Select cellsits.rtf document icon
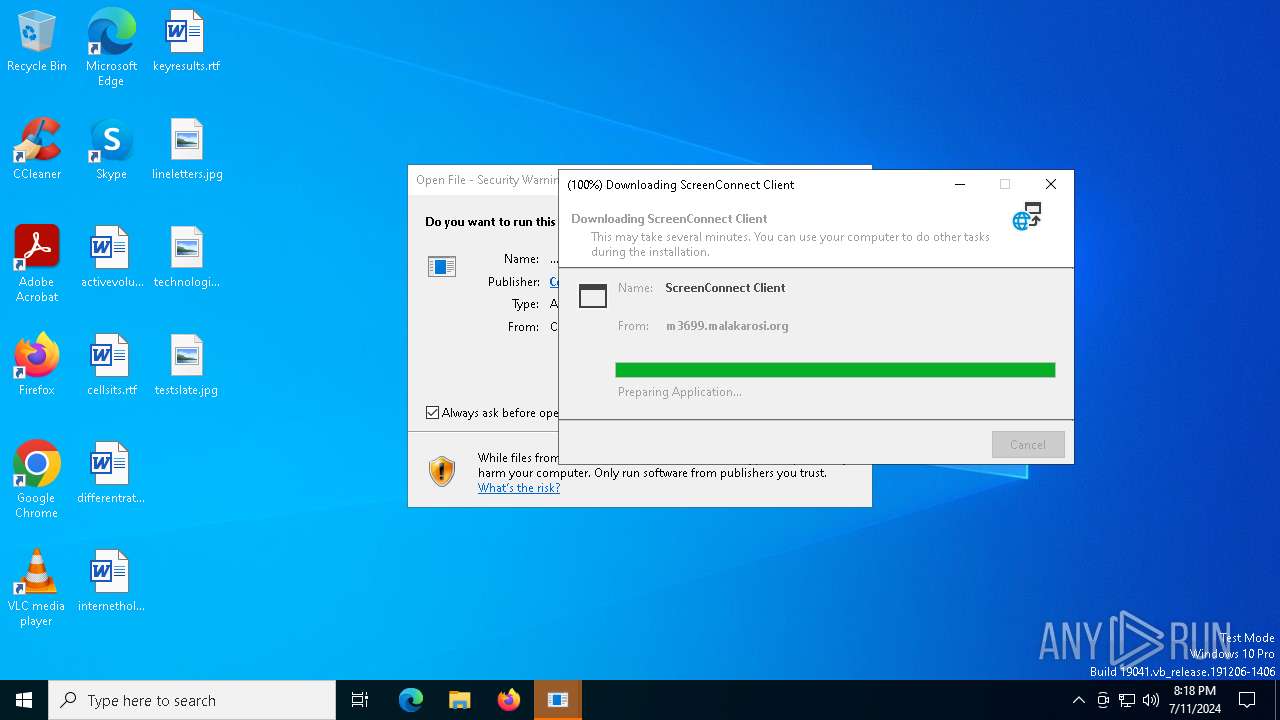The width and height of the screenshot is (1280, 720). coord(111,366)
